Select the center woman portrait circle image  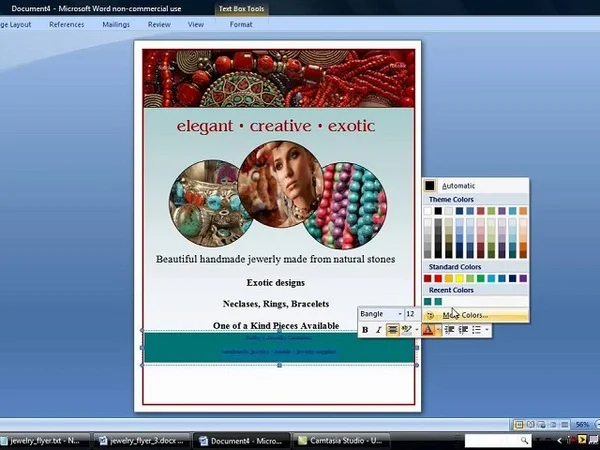click(x=281, y=184)
